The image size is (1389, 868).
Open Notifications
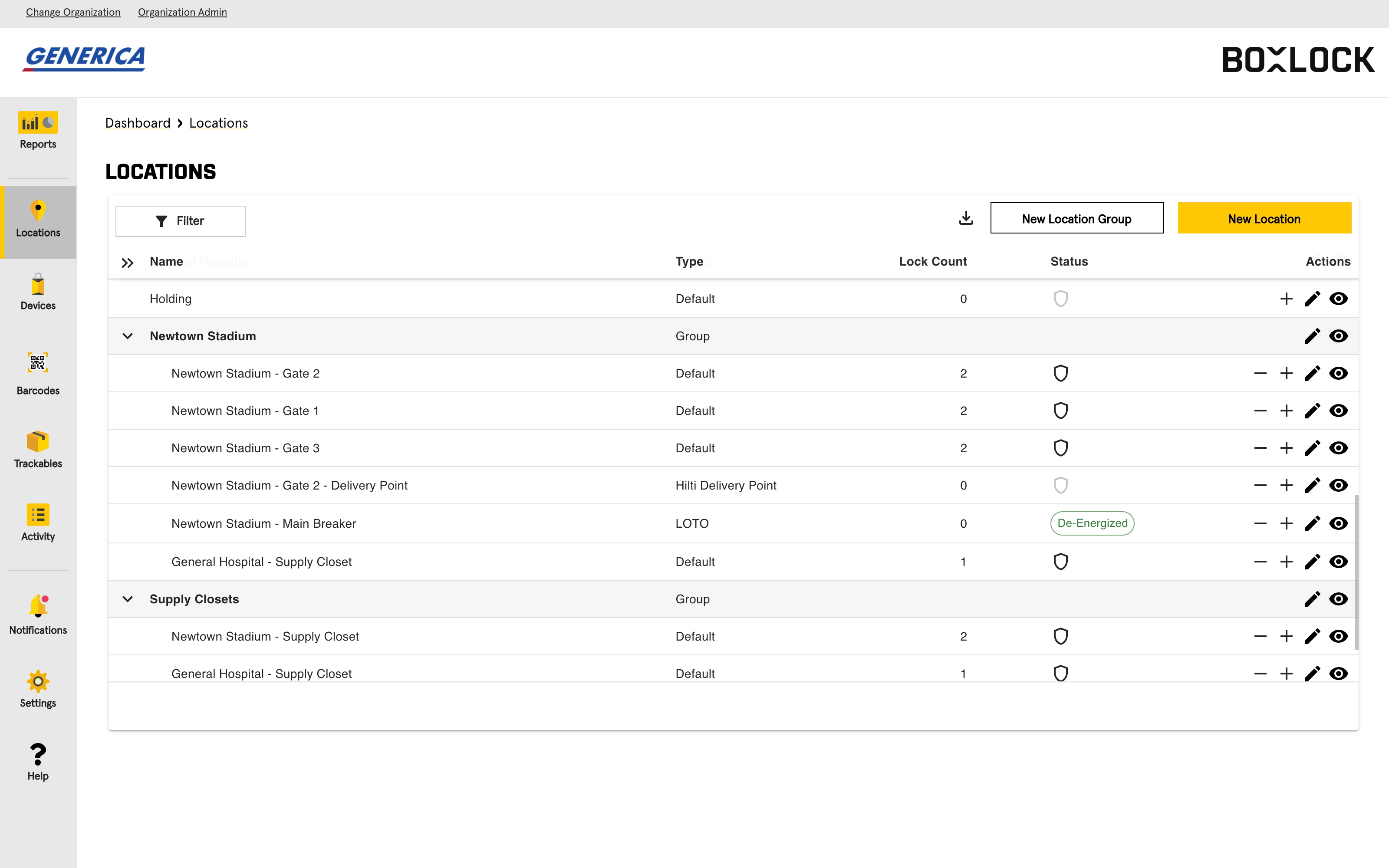[38, 614]
